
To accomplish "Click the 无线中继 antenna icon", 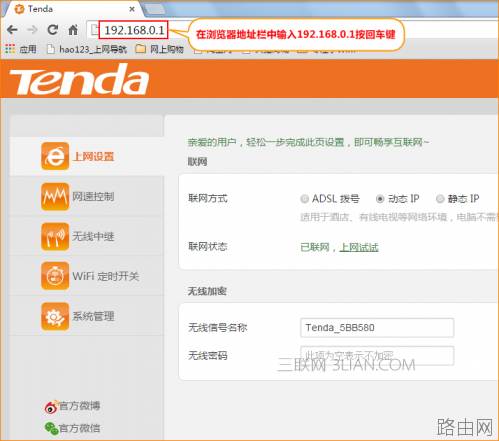I will 55,236.
